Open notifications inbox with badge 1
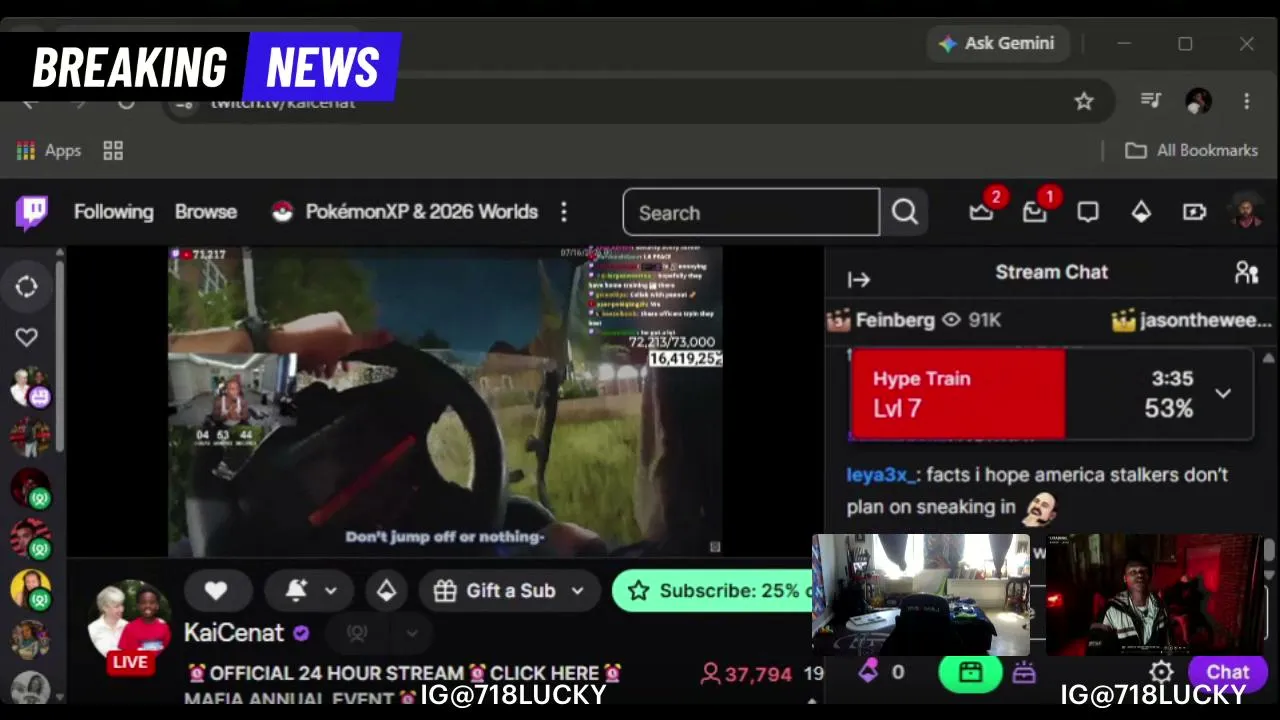 1035,212
